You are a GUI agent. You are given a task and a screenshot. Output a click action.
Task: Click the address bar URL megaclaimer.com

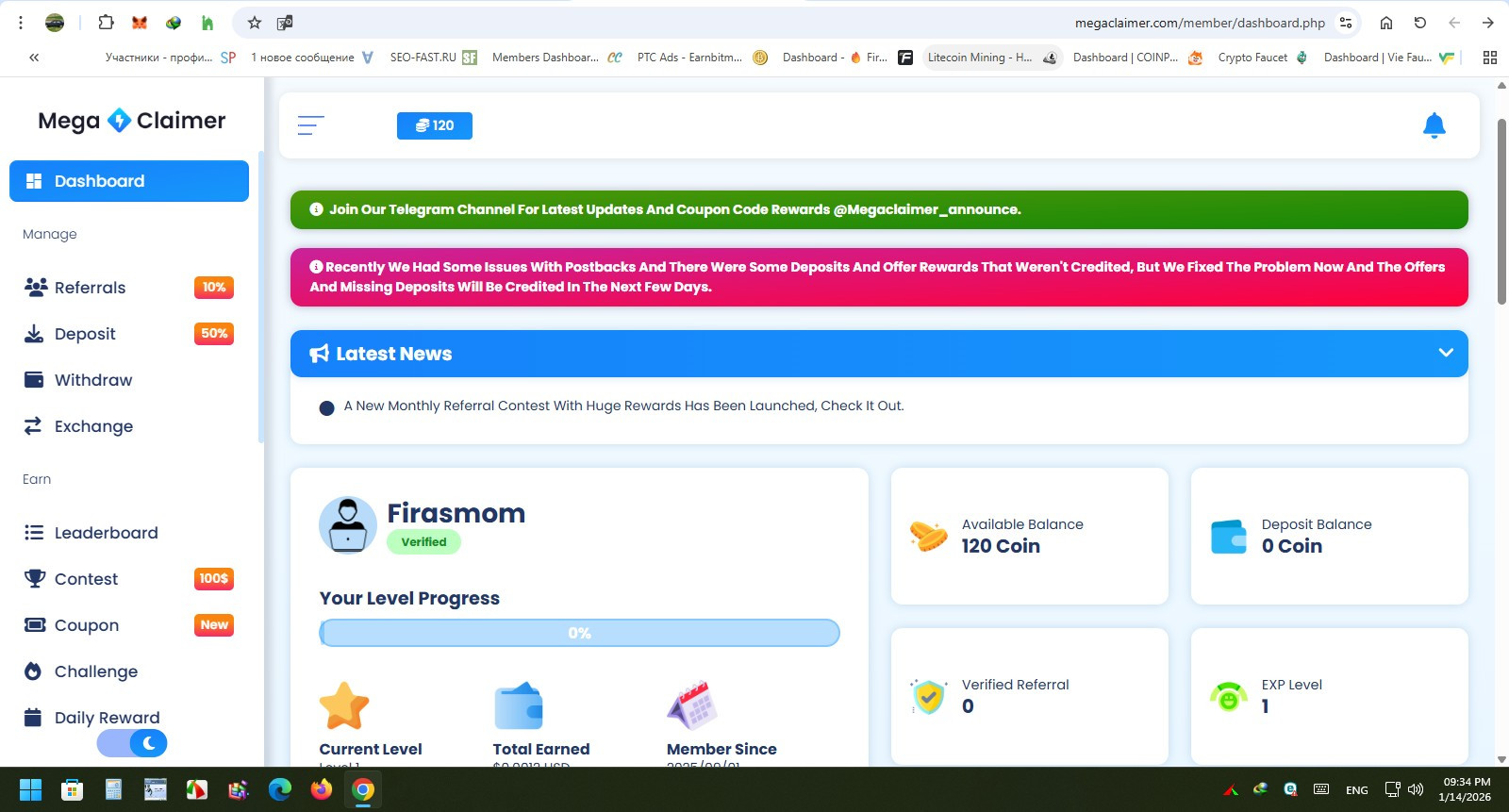pyautogui.click(x=1200, y=23)
